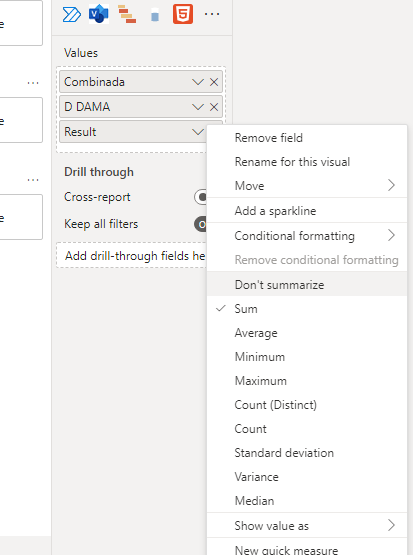Choose Remove field from context menu
This screenshot has height=555, width=413.
pyautogui.click(x=307, y=138)
